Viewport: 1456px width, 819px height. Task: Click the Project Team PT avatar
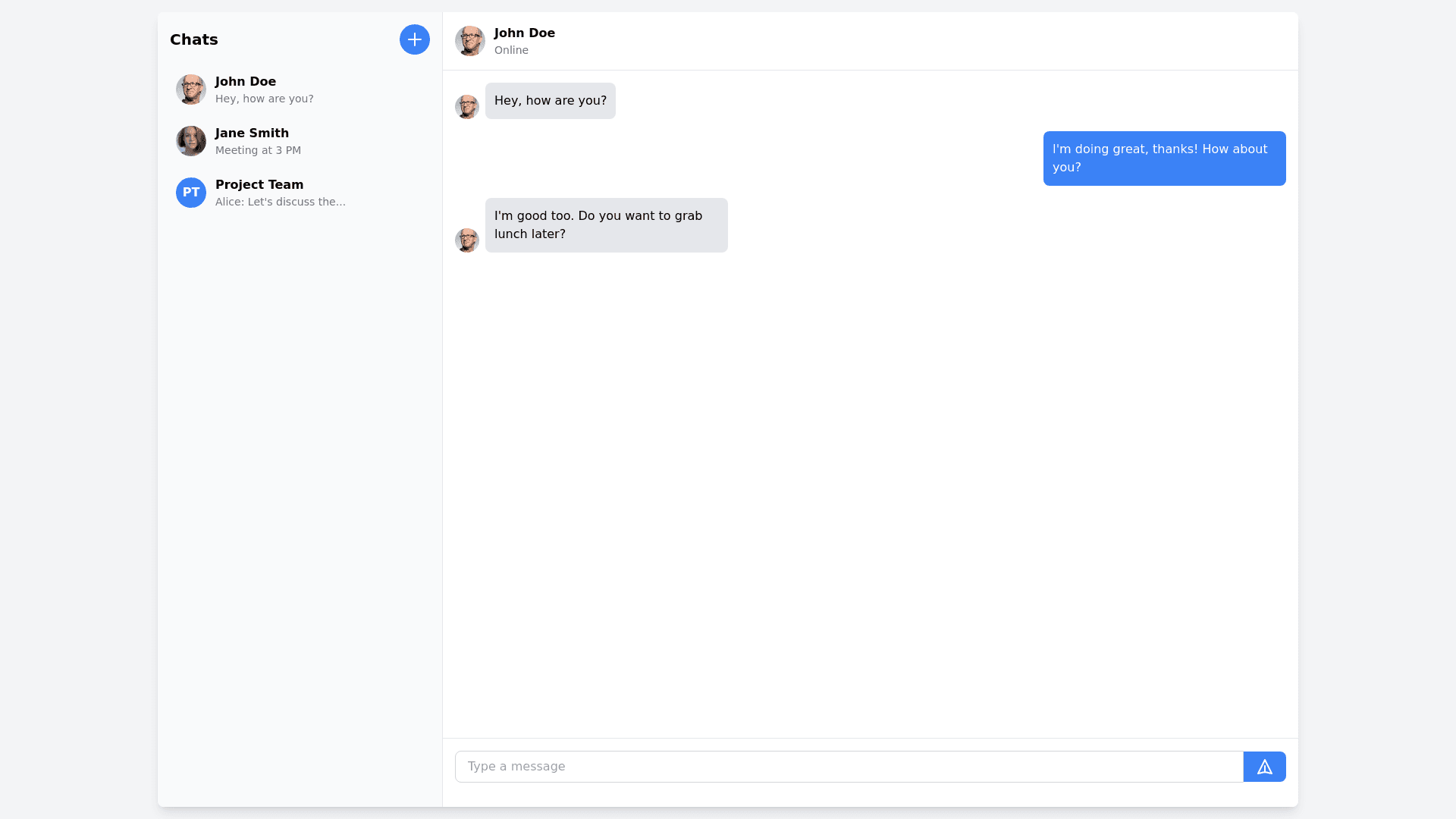coord(191,193)
